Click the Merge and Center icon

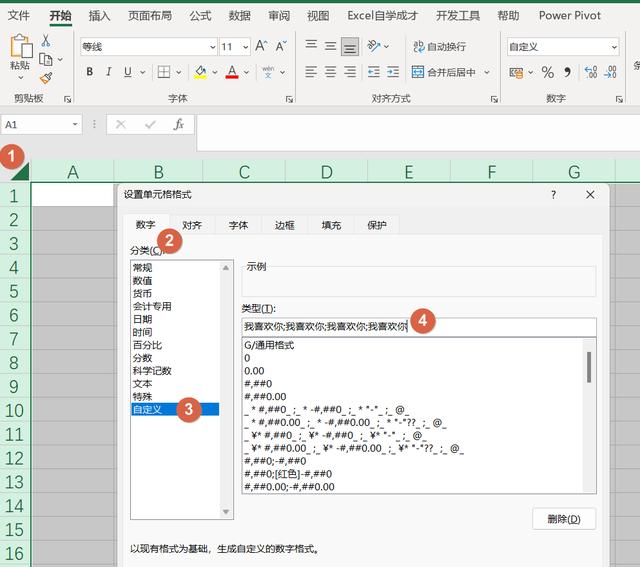coord(418,72)
